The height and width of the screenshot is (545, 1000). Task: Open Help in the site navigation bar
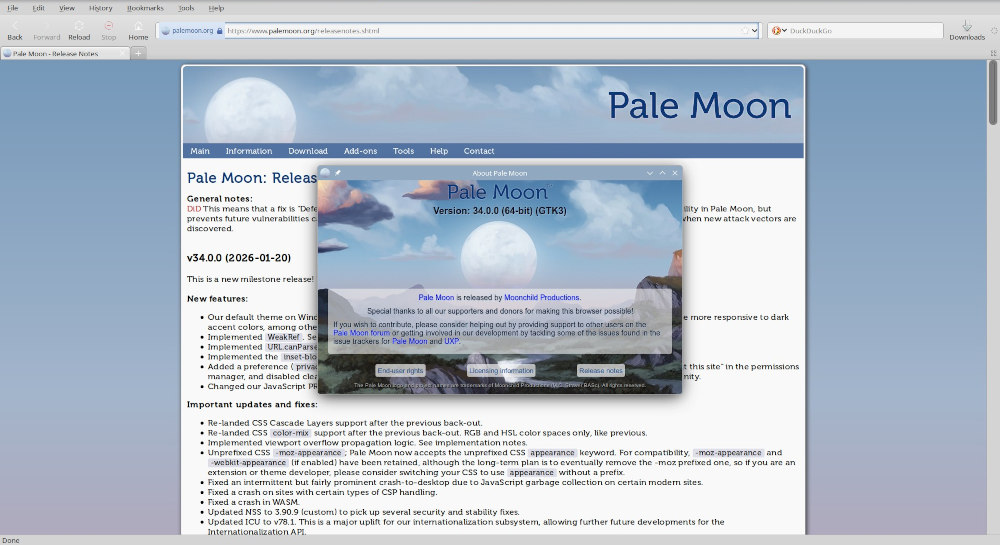(x=439, y=151)
